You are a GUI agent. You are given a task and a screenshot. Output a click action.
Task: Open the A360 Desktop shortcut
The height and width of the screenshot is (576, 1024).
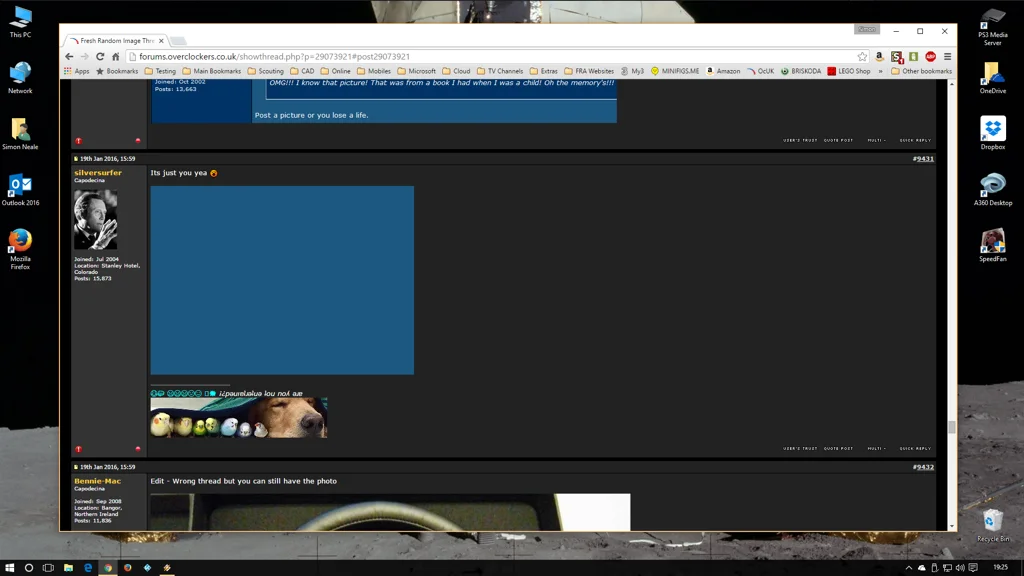993,189
